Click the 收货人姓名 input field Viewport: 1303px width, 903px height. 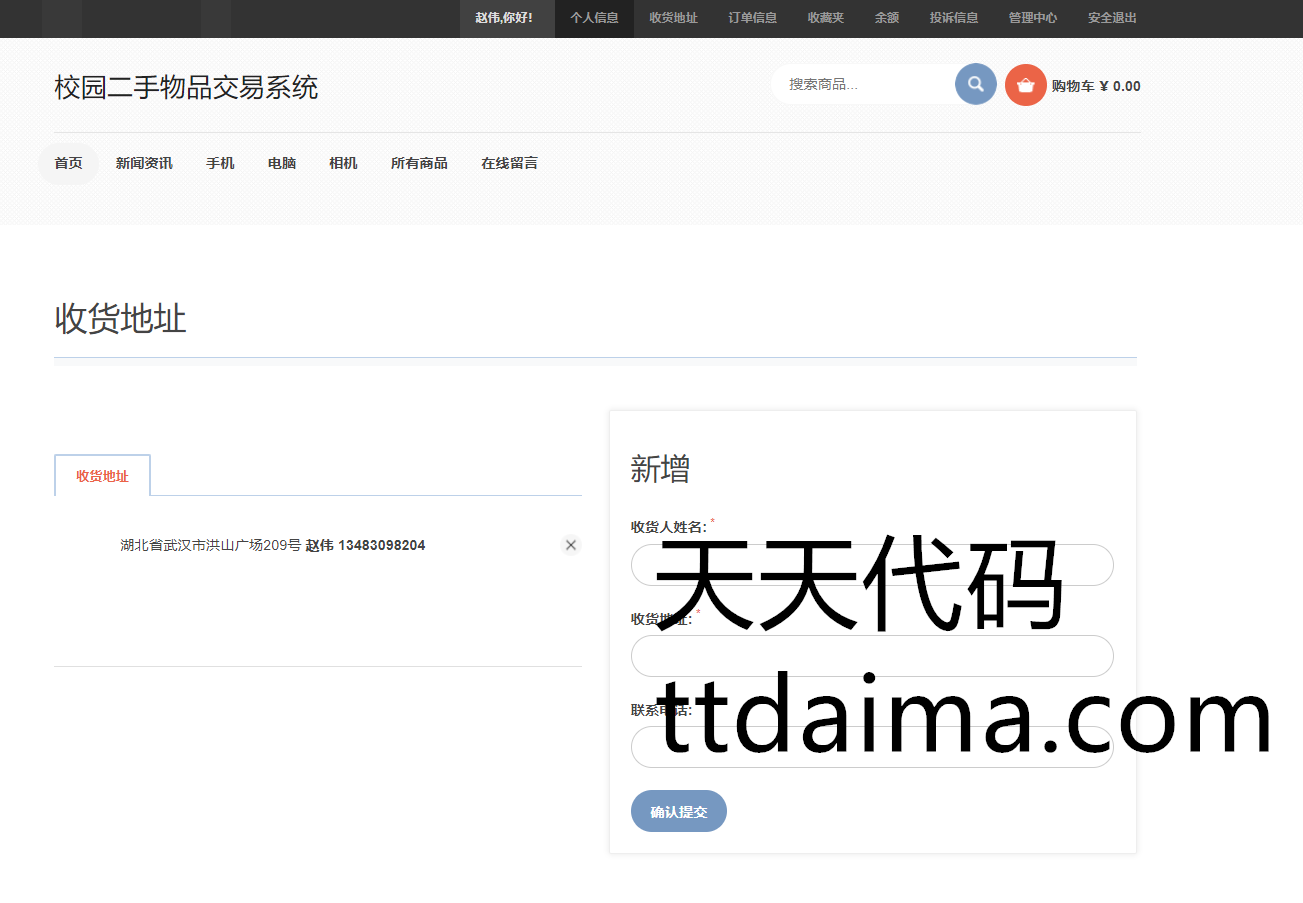click(871, 565)
